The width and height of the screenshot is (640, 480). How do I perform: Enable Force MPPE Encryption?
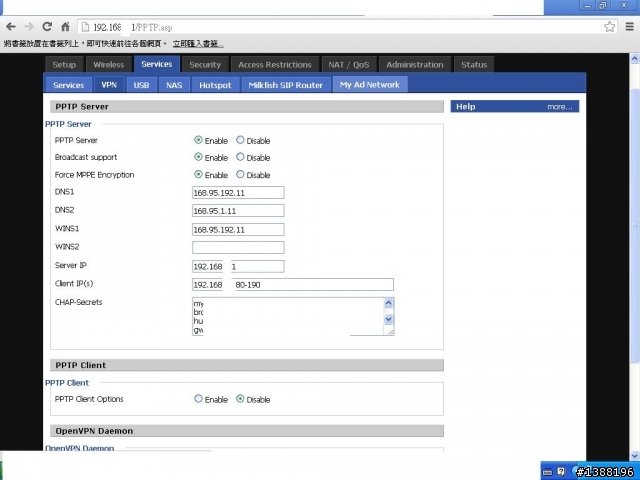coord(198,174)
